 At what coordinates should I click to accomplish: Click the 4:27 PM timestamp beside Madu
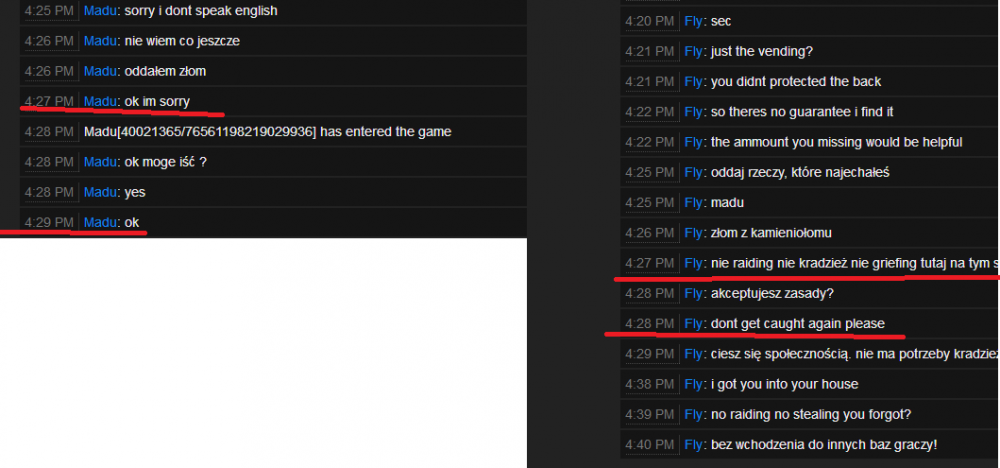point(49,101)
